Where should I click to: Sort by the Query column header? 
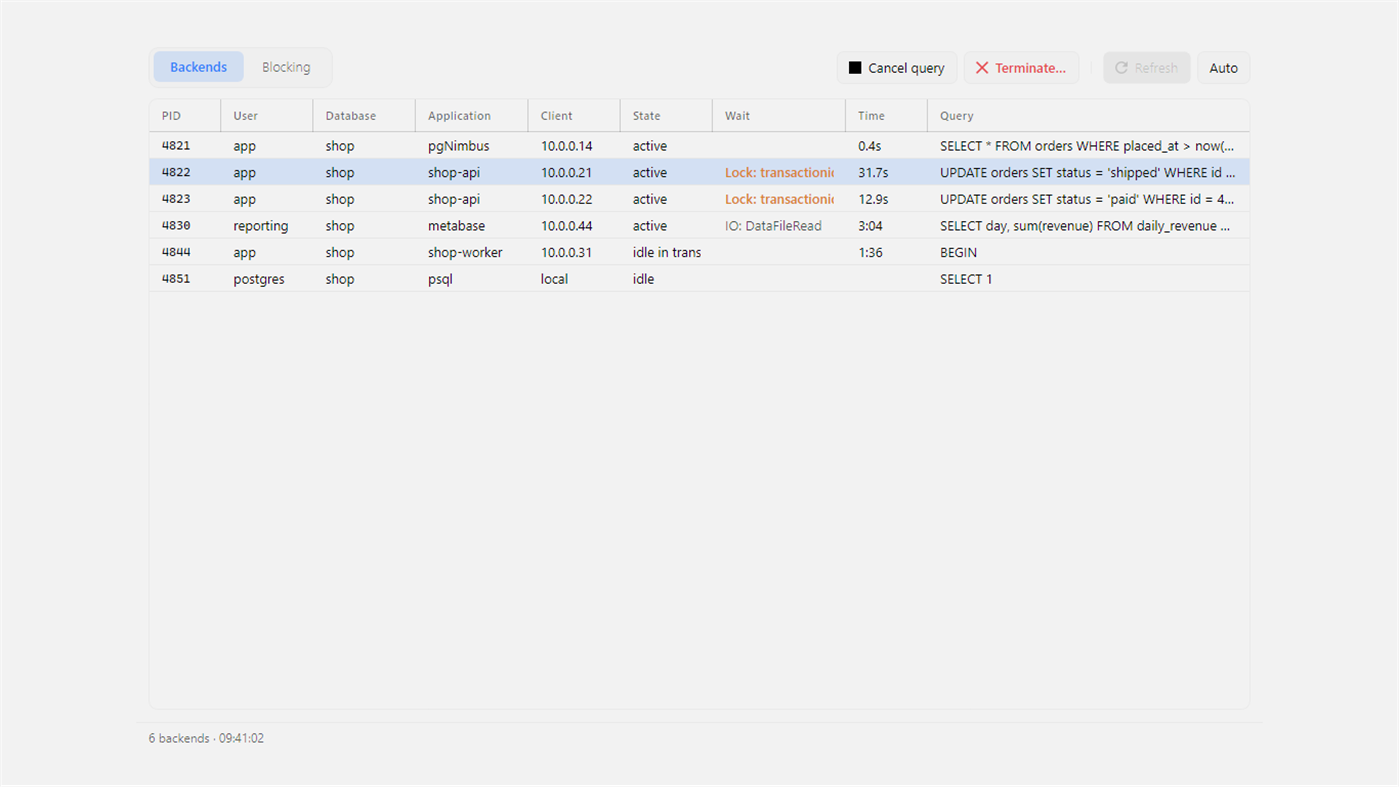(x=1088, y=116)
